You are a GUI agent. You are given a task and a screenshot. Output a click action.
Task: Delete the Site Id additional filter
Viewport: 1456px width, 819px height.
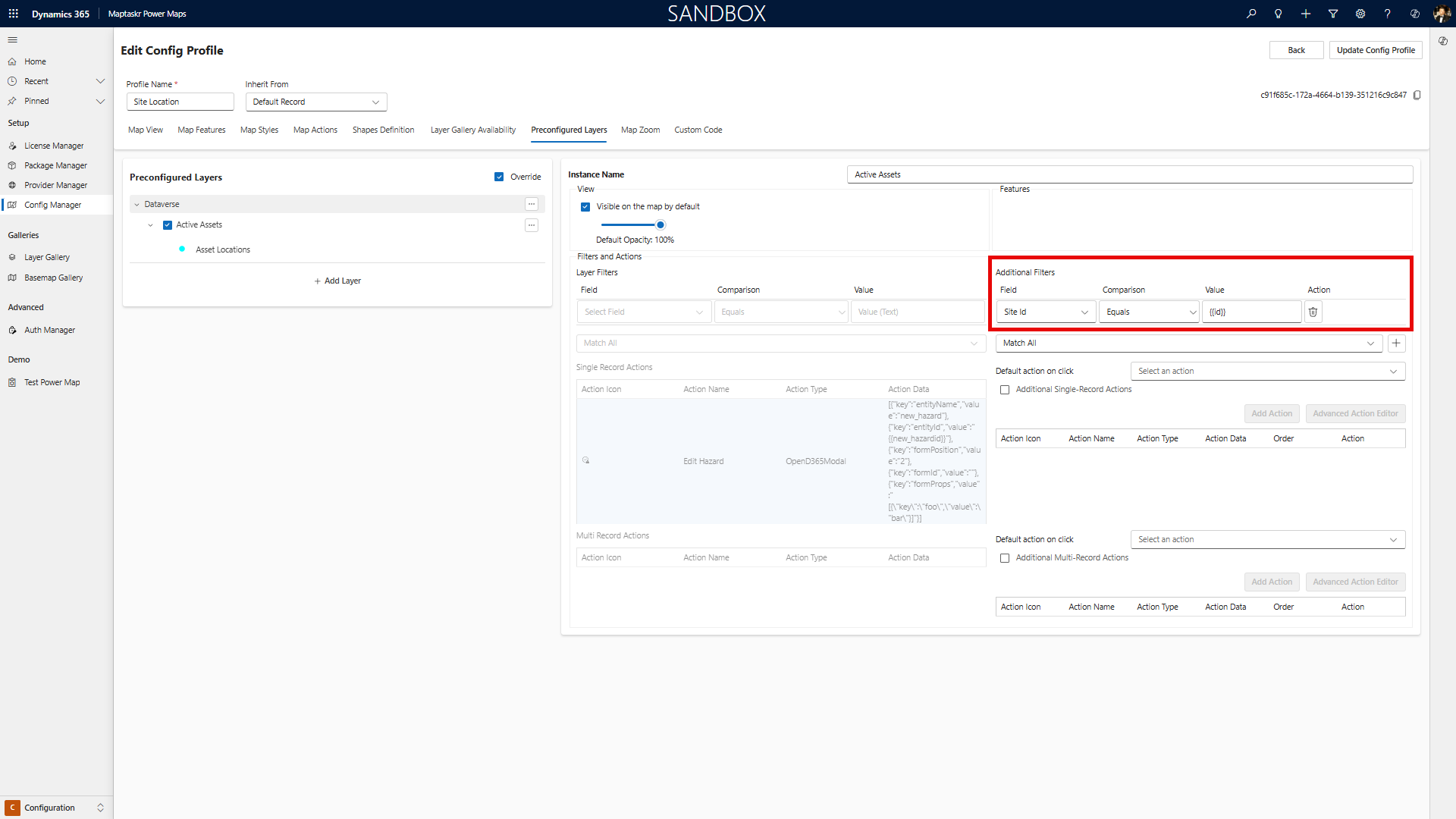1313,312
